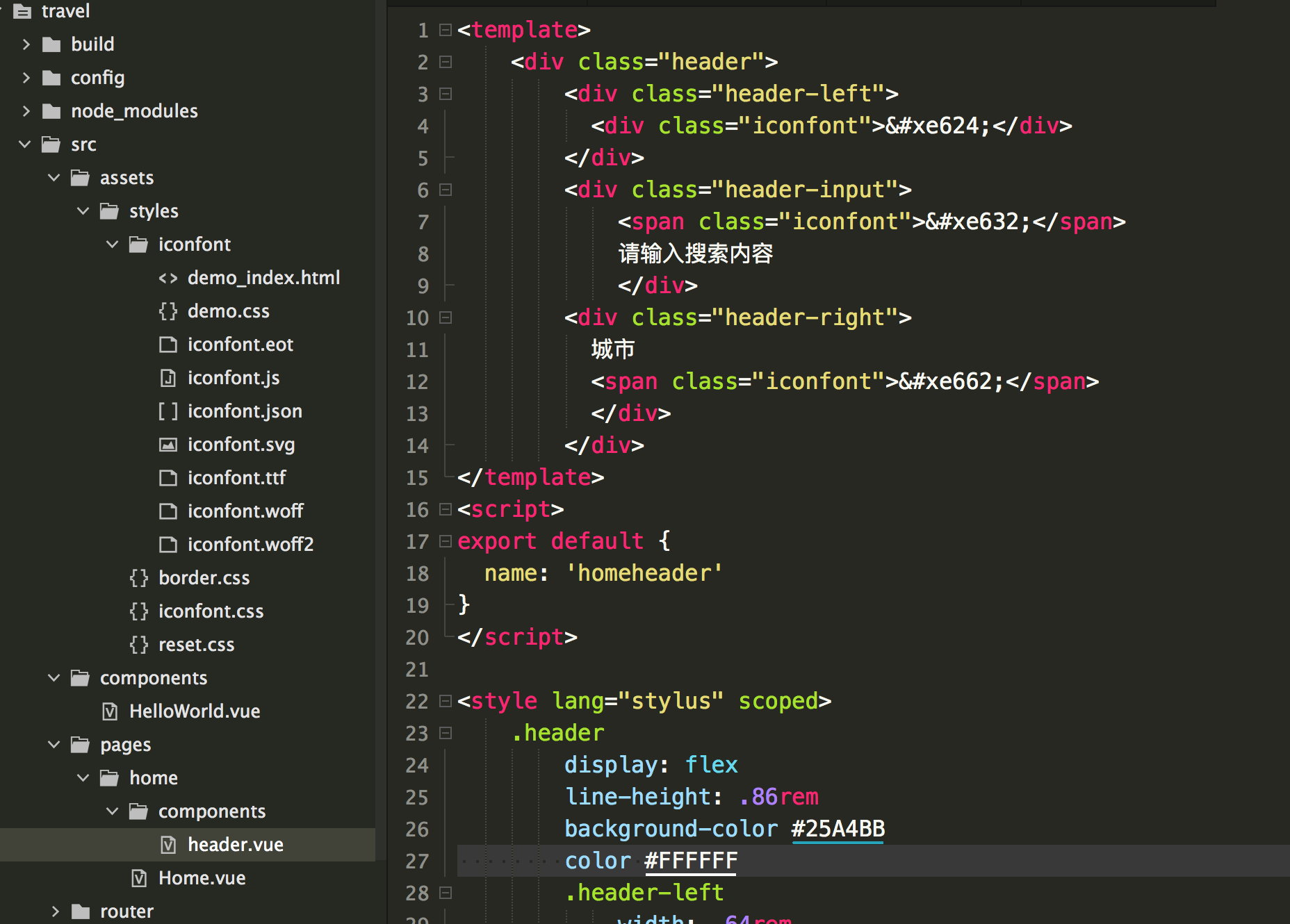Collapse the pages folder chevron

(x=54, y=745)
